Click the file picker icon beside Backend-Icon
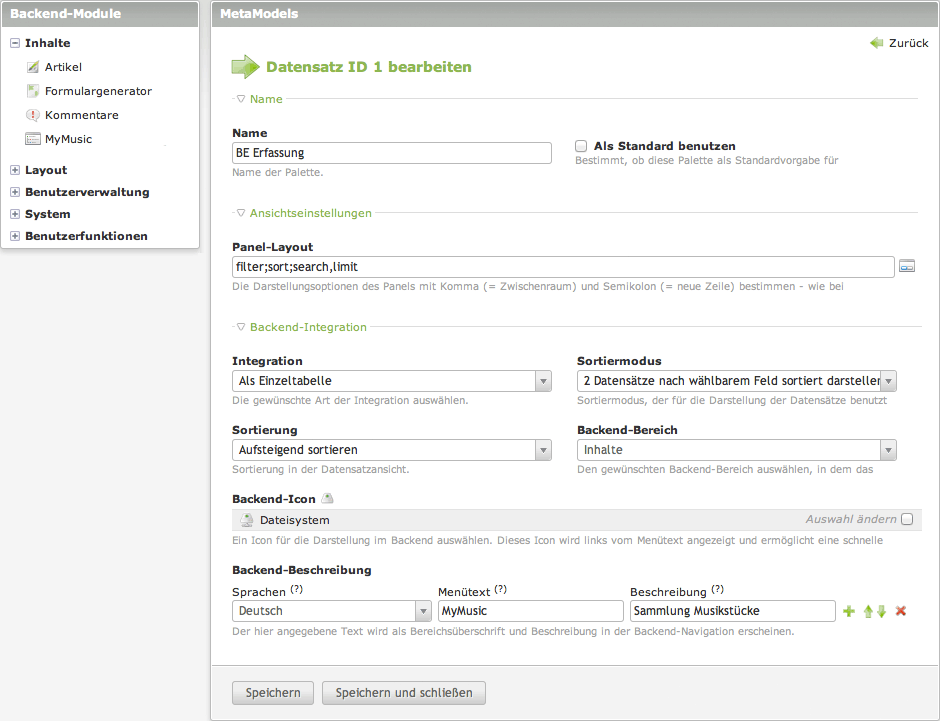Image resolution: width=940 pixels, height=721 pixels. tap(327, 498)
